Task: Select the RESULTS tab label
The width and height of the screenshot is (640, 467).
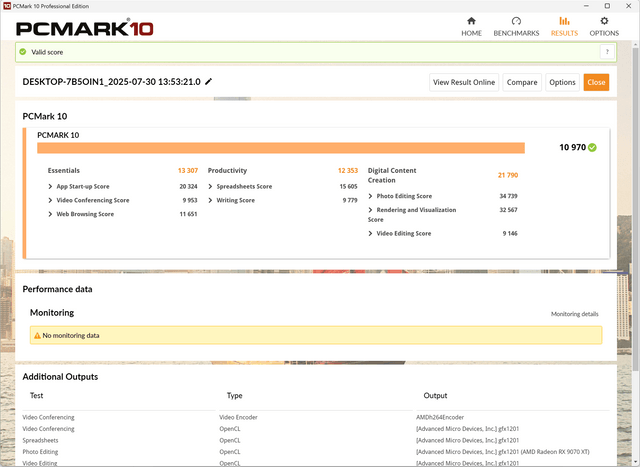Action: tap(564, 33)
